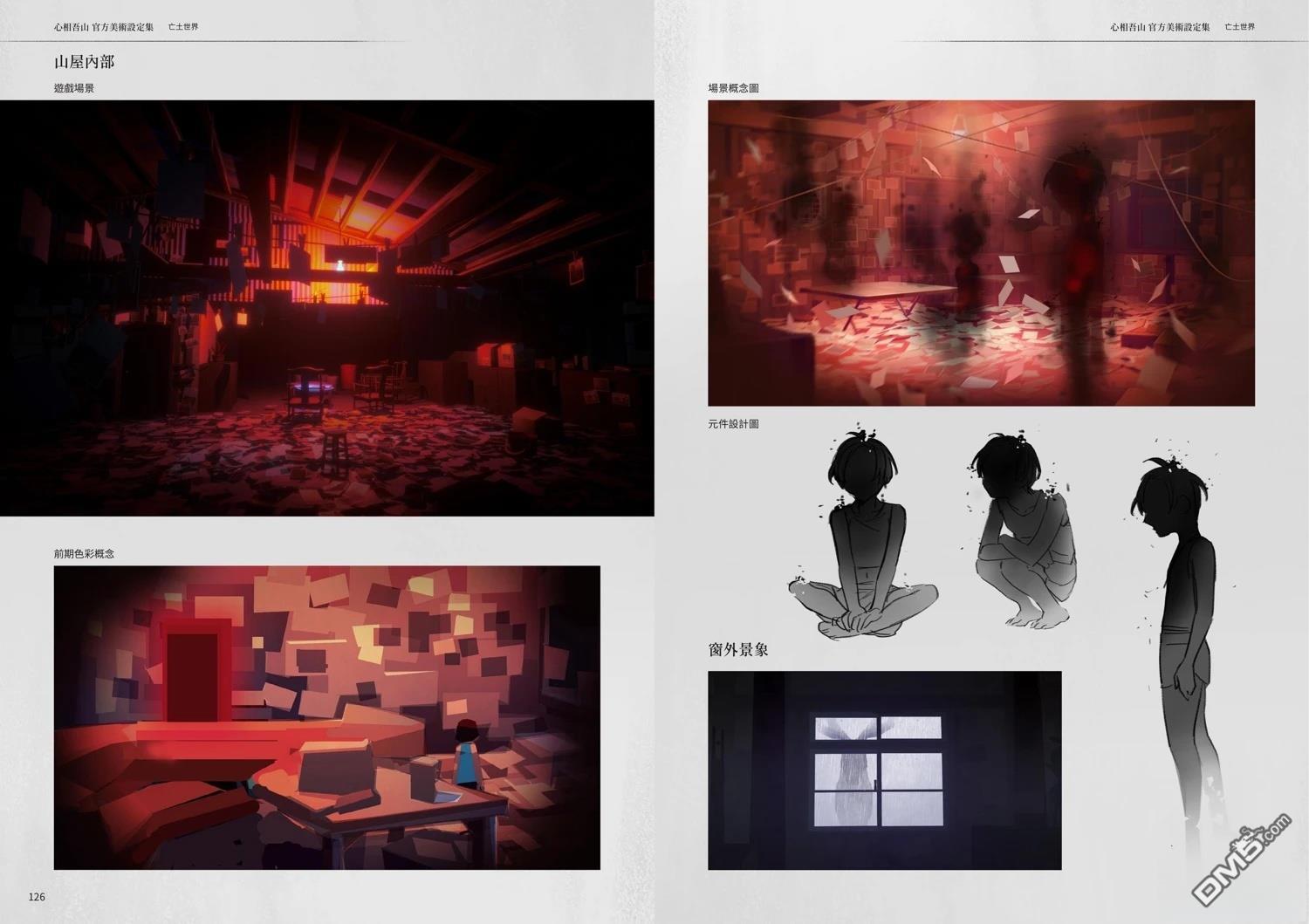Click 心相吾山 官方美術設定集 header on right page
The image size is (1309, 924).
(1160, 27)
